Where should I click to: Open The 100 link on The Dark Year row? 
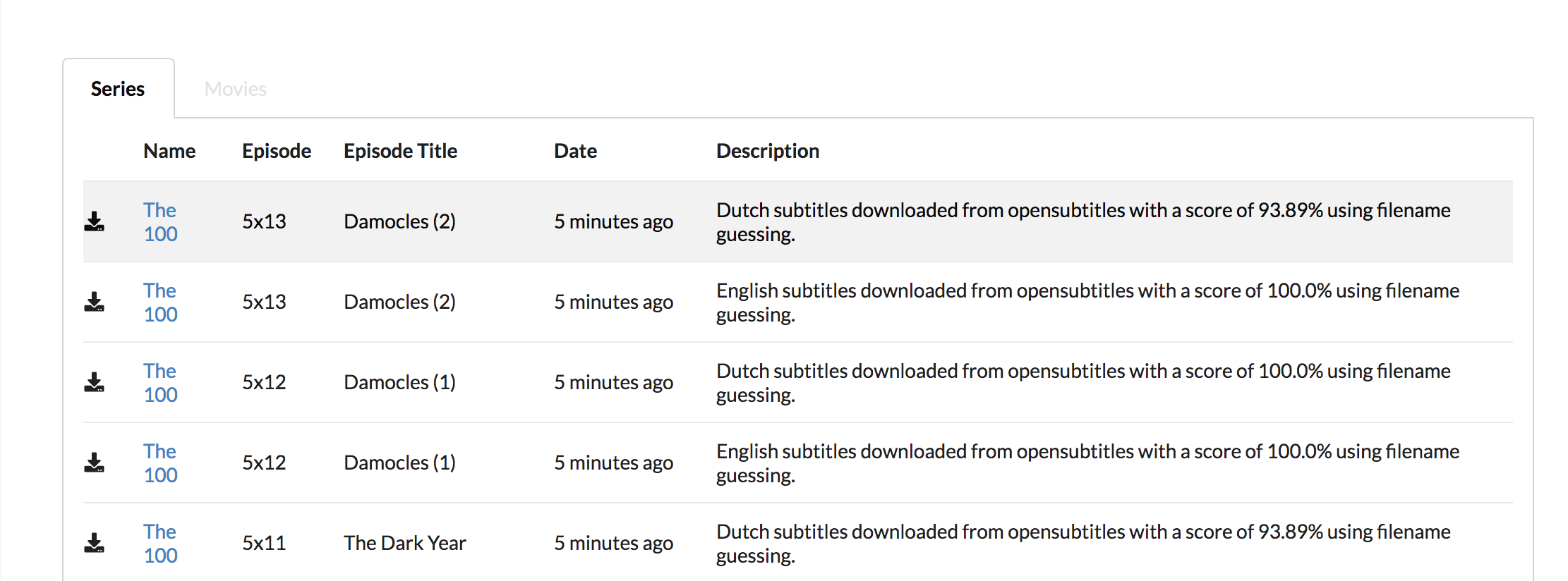[x=160, y=543]
